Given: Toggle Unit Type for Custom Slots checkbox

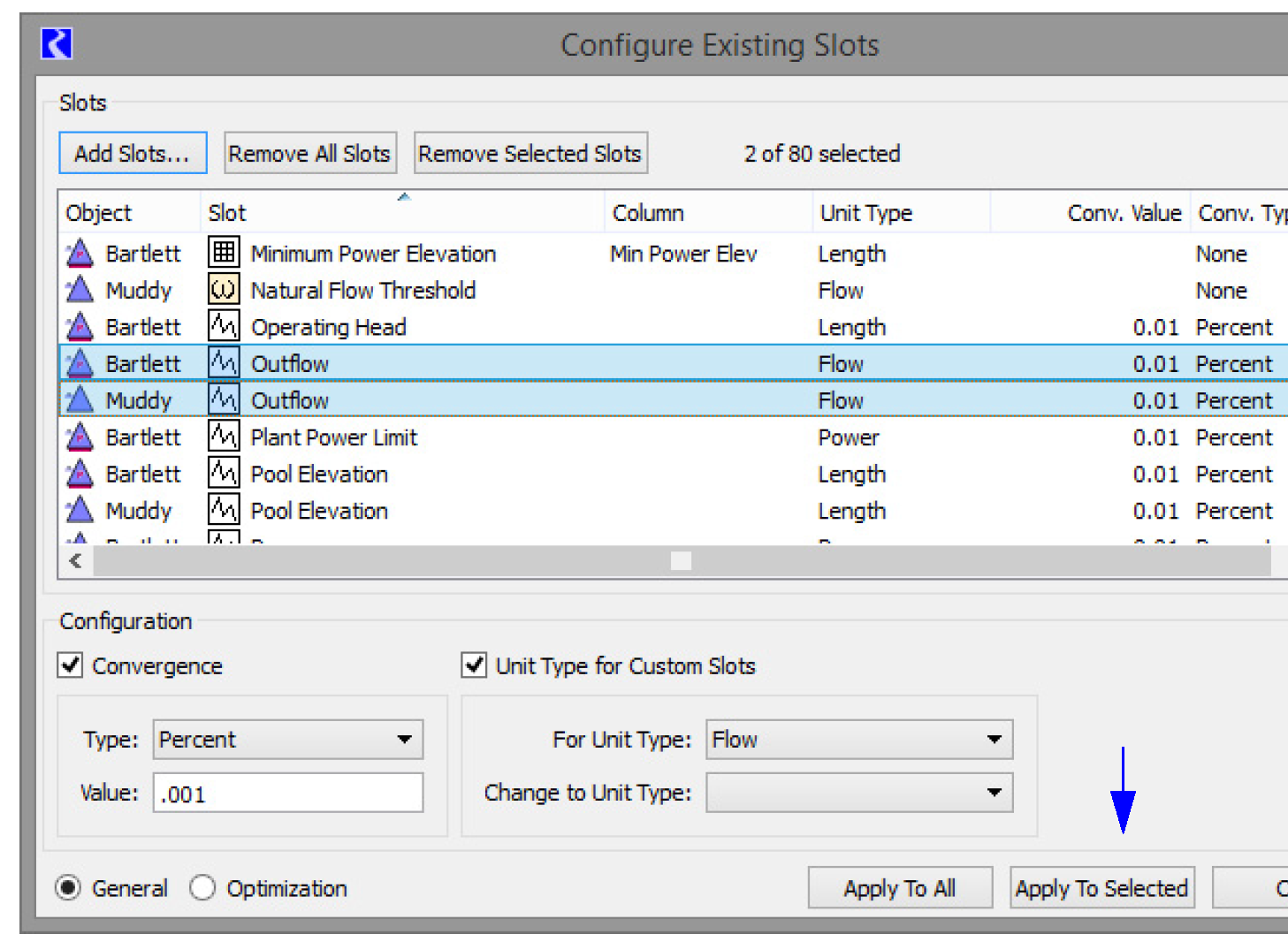Looking at the screenshot, I should [475, 665].
